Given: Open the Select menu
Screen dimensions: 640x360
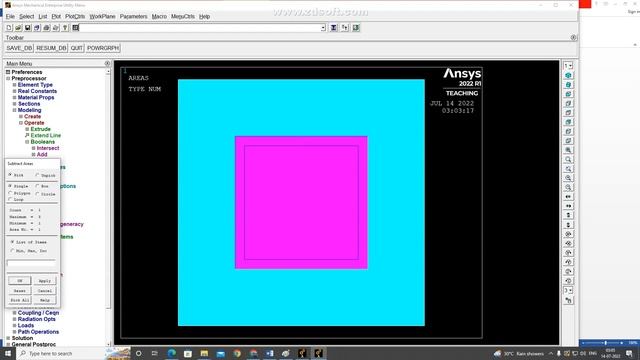Looking at the screenshot, I should [27, 16].
